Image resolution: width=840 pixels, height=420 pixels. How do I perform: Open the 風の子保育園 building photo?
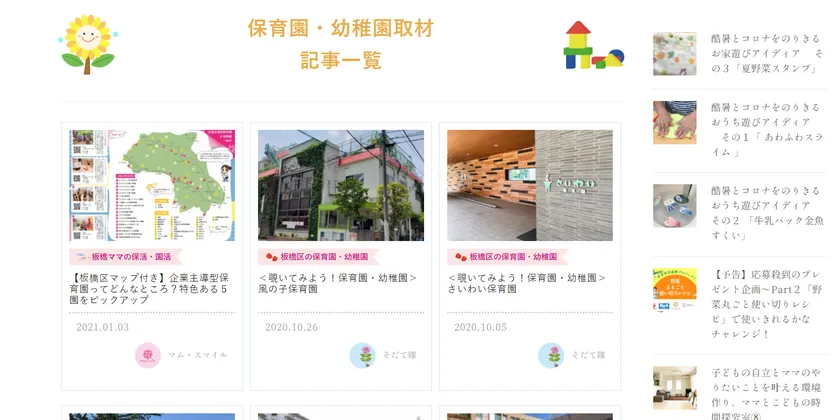pyautogui.click(x=341, y=185)
